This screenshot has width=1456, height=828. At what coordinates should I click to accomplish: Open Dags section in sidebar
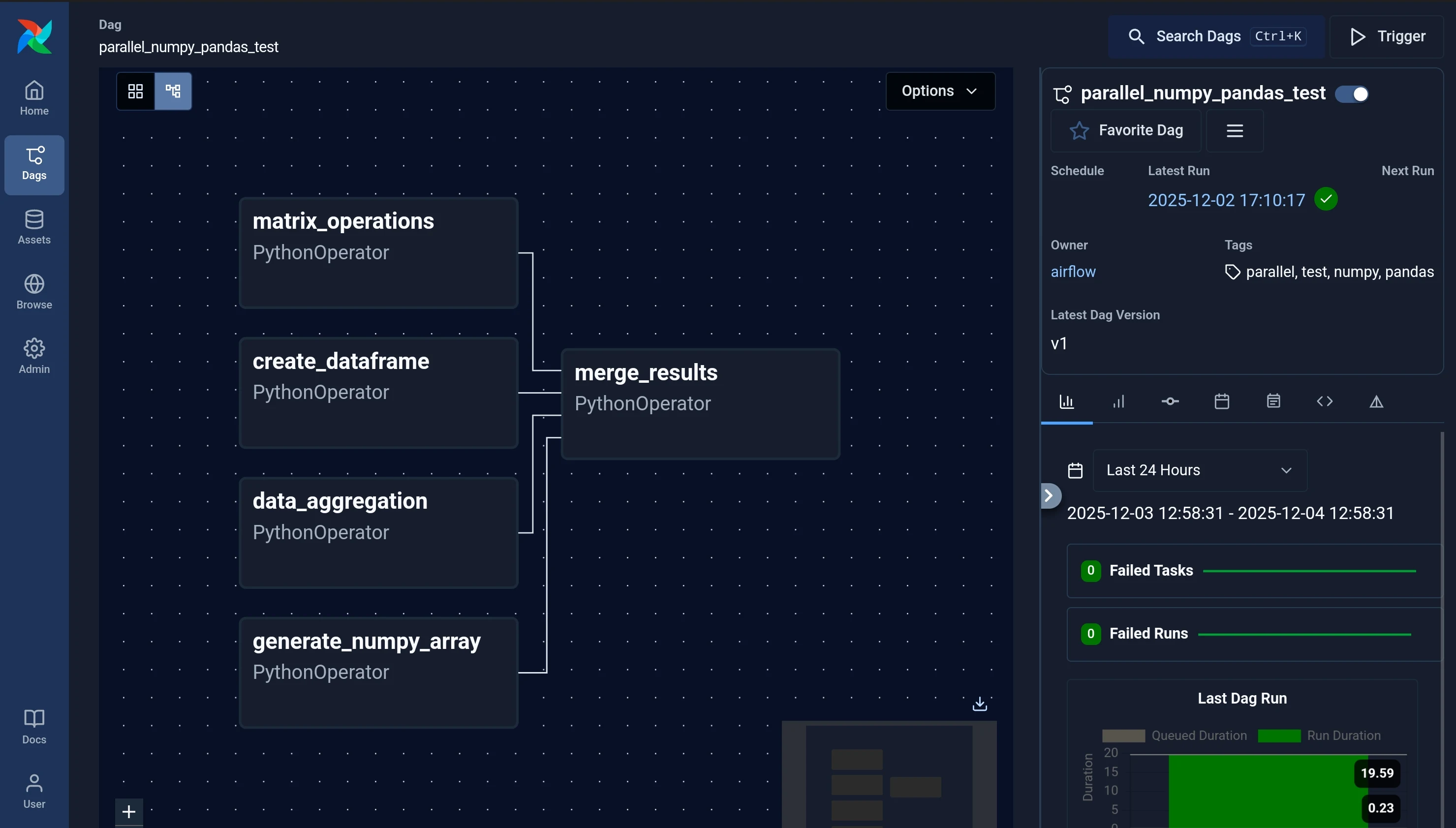pyautogui.click(x=34, y=165)
